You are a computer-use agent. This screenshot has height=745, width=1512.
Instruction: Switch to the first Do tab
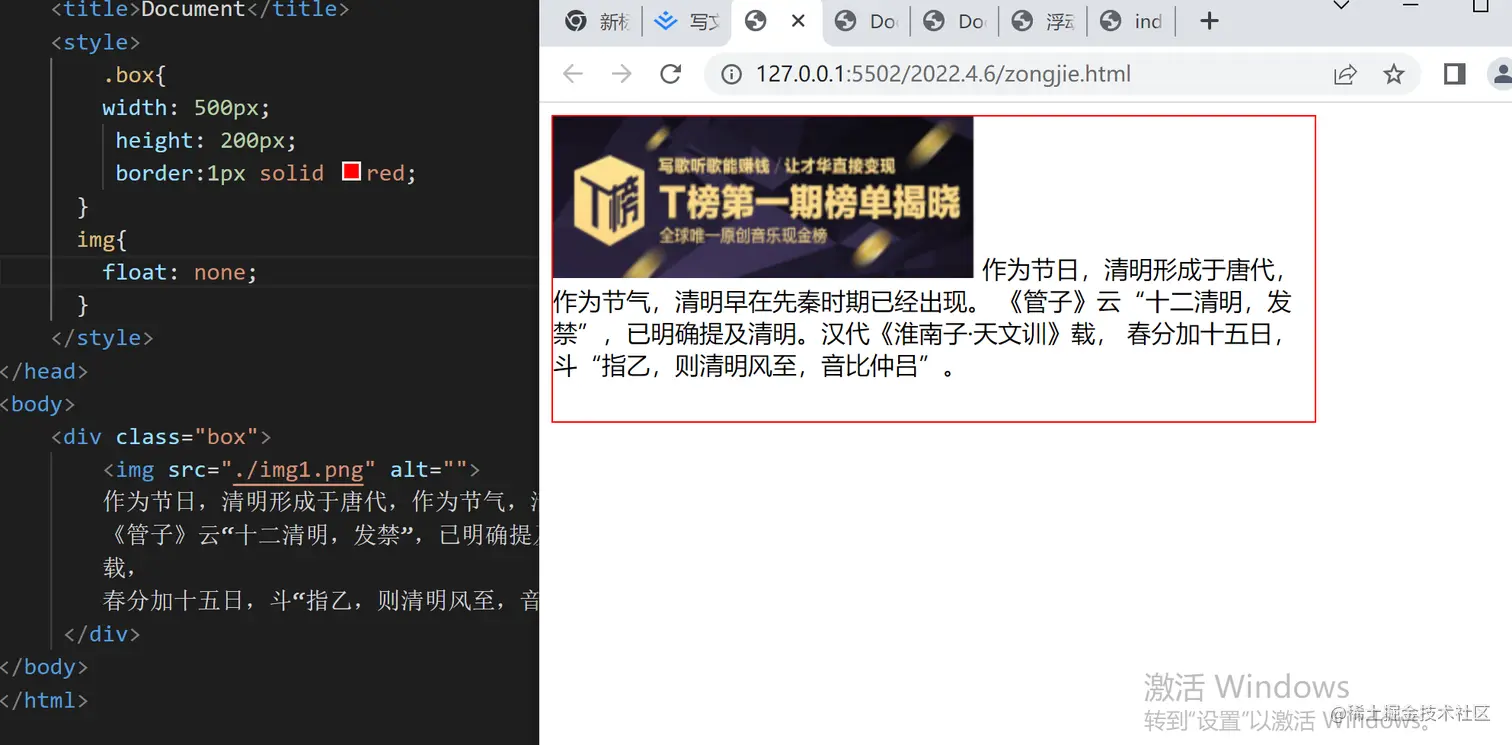(x=866, y=21)
